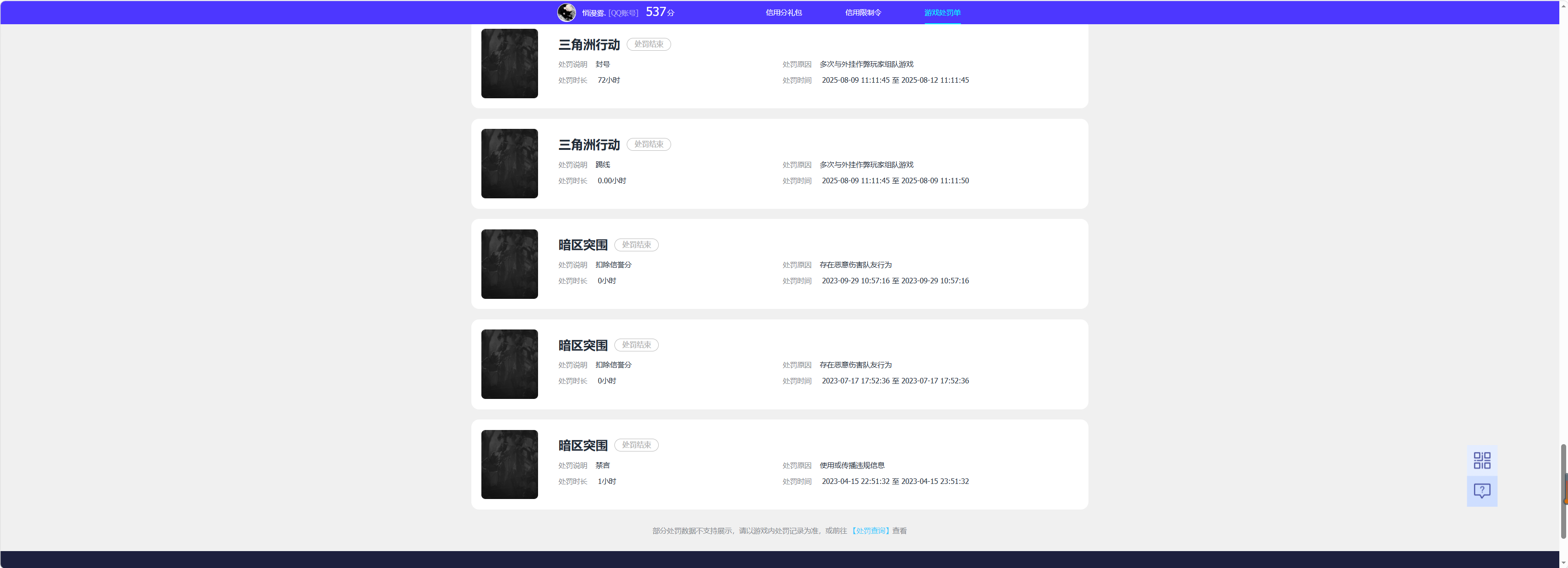Switch to 信用限制令 tab
Screen dimensions: 1568x568
[863, 12]
